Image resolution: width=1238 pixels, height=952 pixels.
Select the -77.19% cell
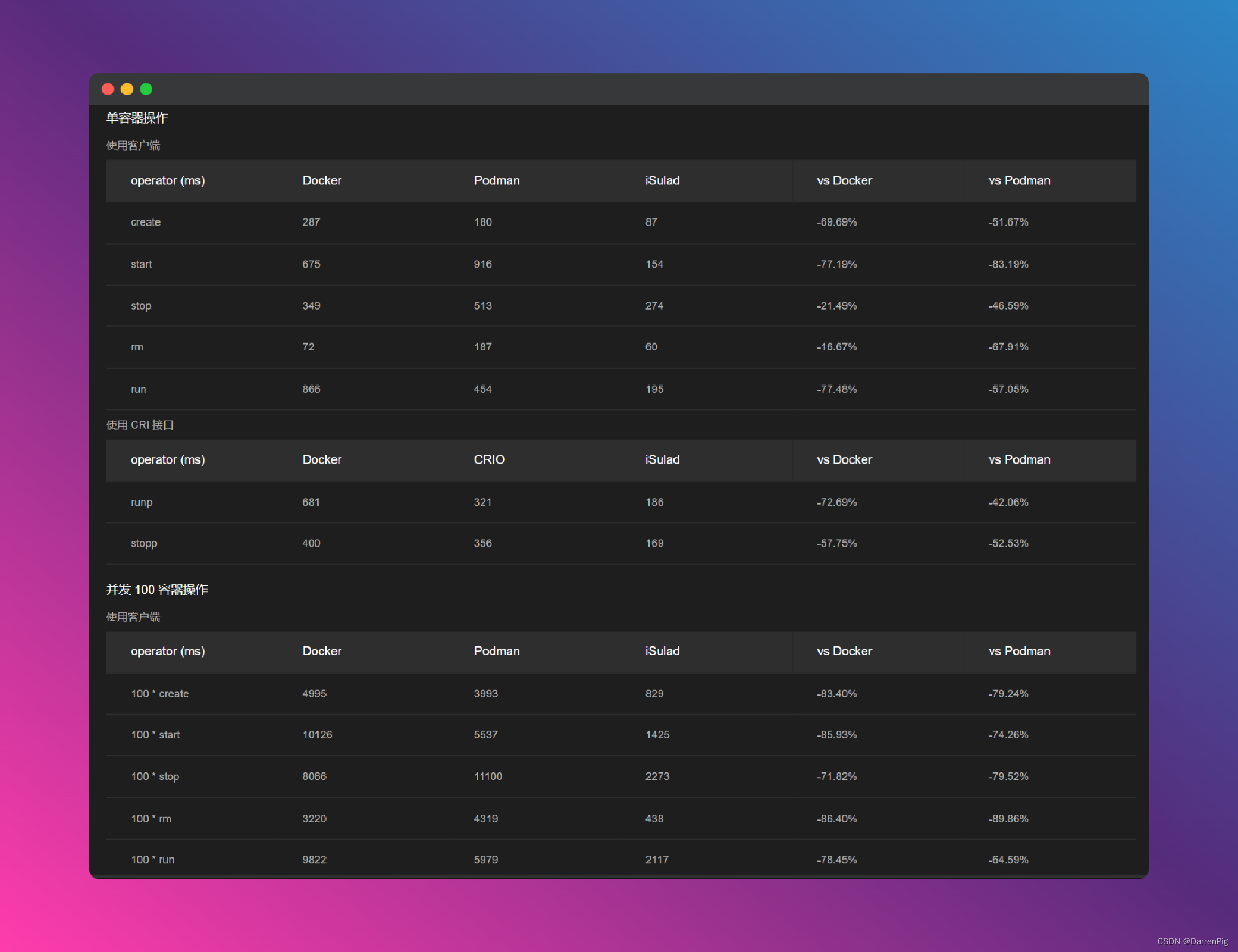[836, 264]
